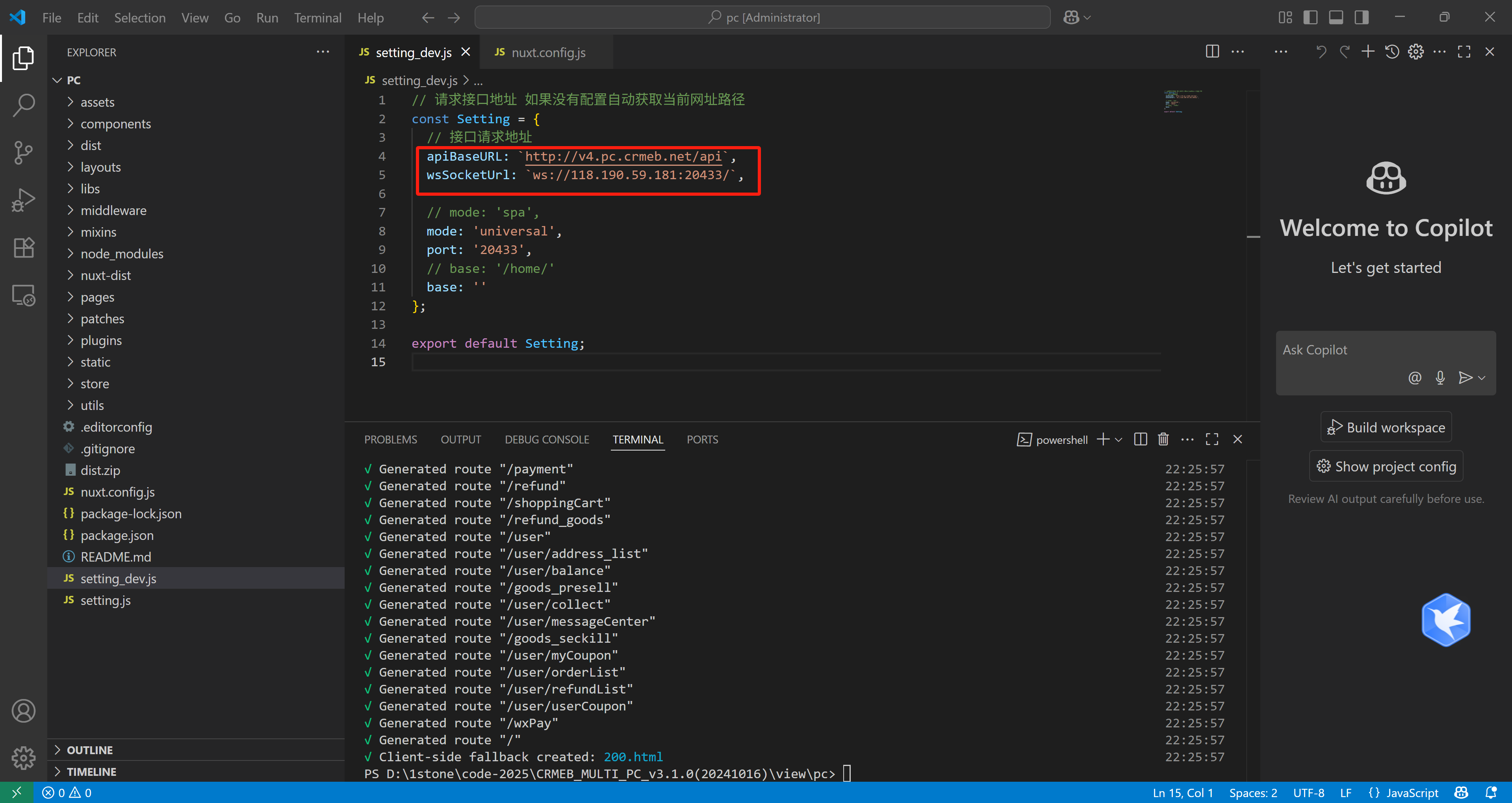Viewport: 1512px width, 803px height.
Task: Switch to PROBLEMS panel tab
Action: (x=390, y=439)
